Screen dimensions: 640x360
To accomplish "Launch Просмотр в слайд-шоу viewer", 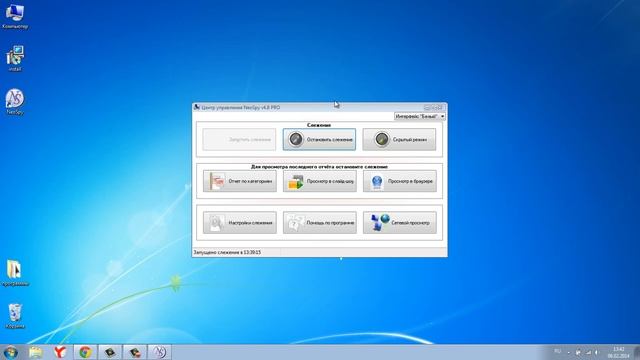I will point(320,181).
